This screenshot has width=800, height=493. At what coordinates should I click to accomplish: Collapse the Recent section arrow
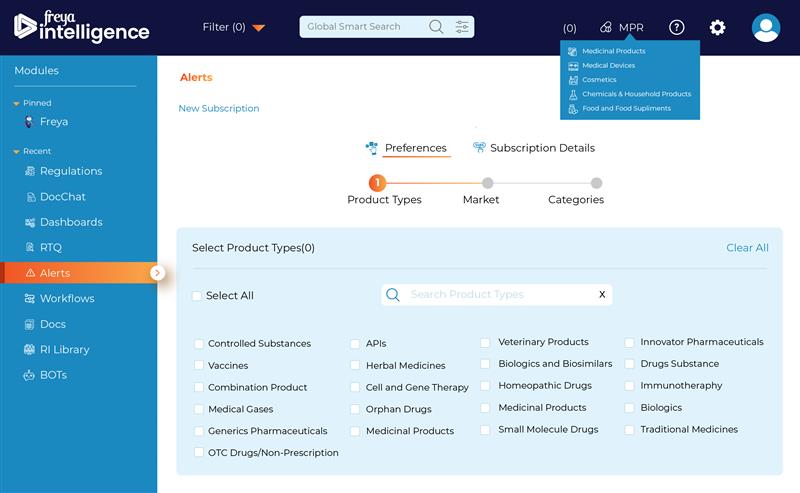point(16,152)
